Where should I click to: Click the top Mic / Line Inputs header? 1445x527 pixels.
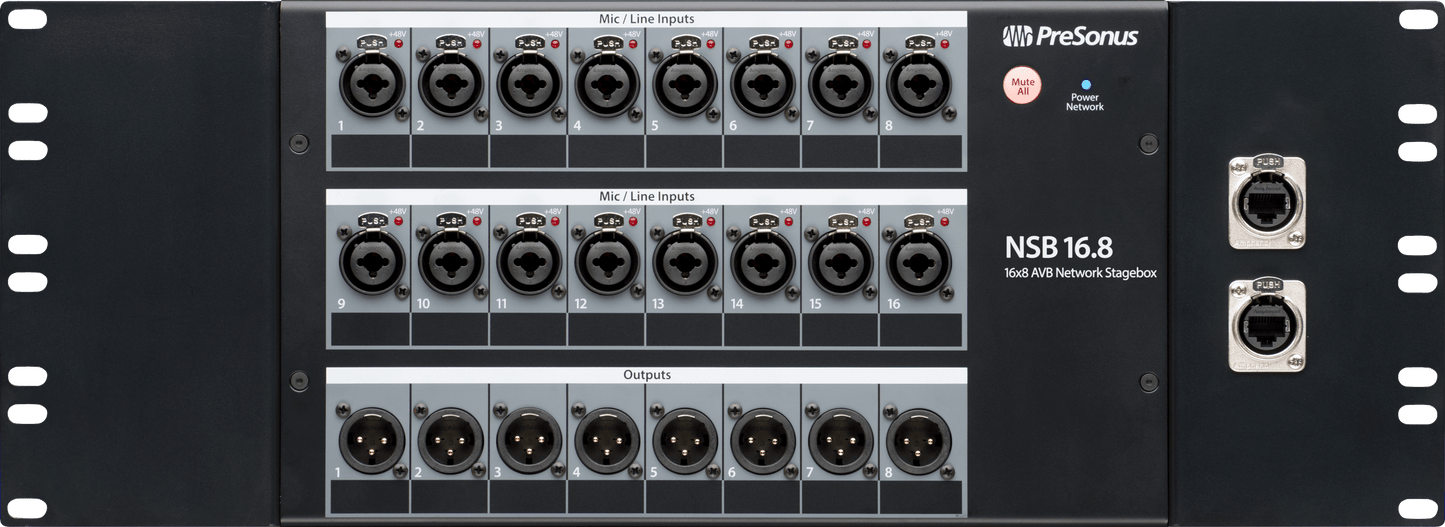click(x=646, y=19)
